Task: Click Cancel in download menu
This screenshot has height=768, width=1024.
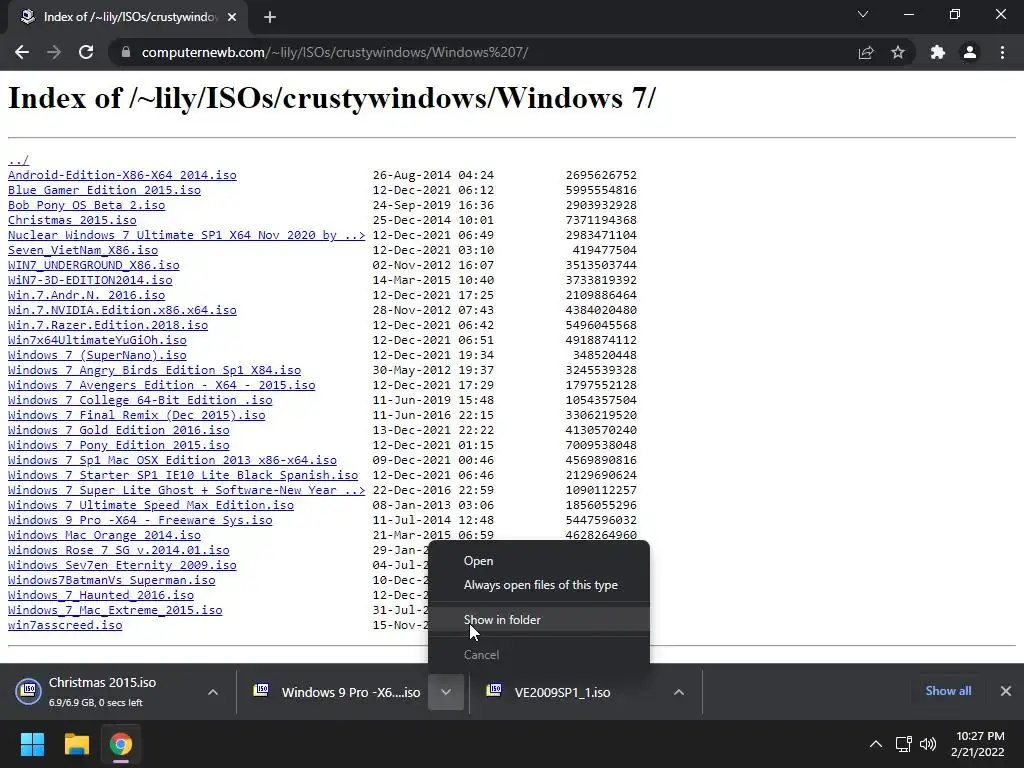Action: pos(539,655)
